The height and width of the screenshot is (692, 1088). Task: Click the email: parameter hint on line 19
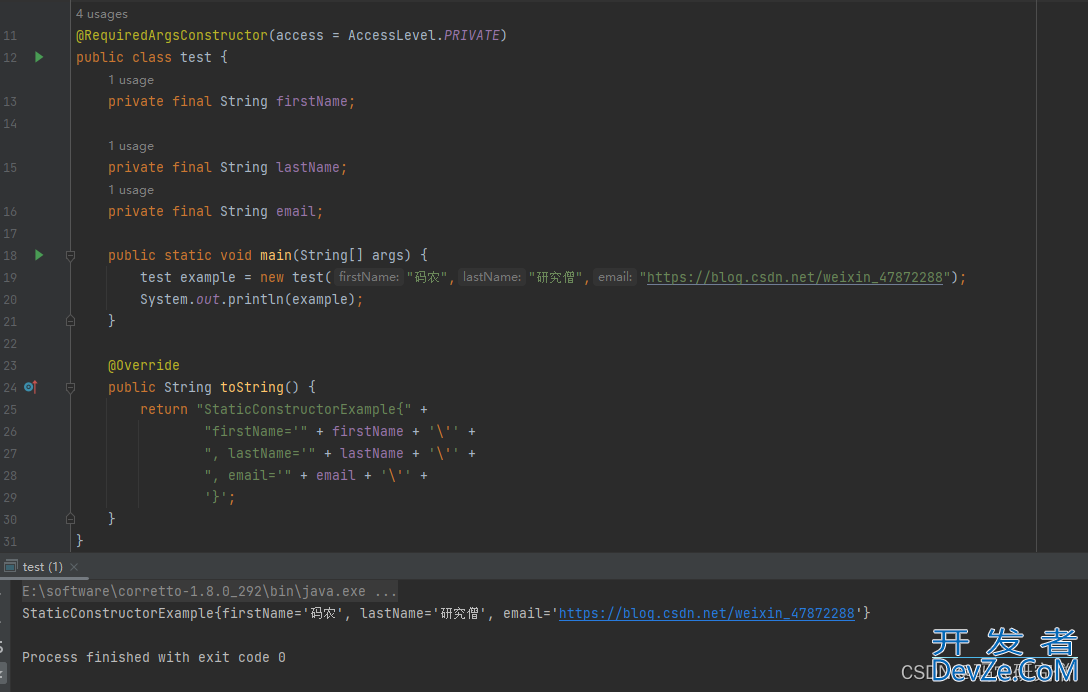pyautogui.click(x=615, y=277)
